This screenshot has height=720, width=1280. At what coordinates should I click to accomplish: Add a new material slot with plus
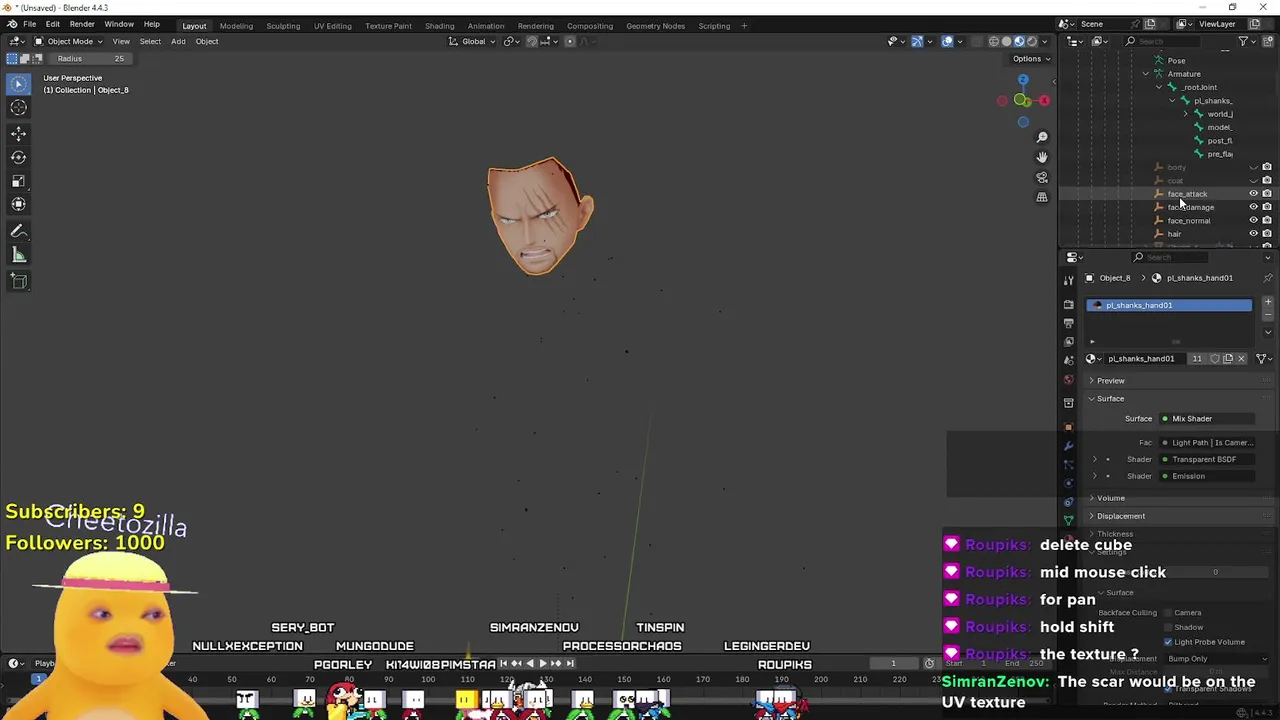(x=1268, y=302)
